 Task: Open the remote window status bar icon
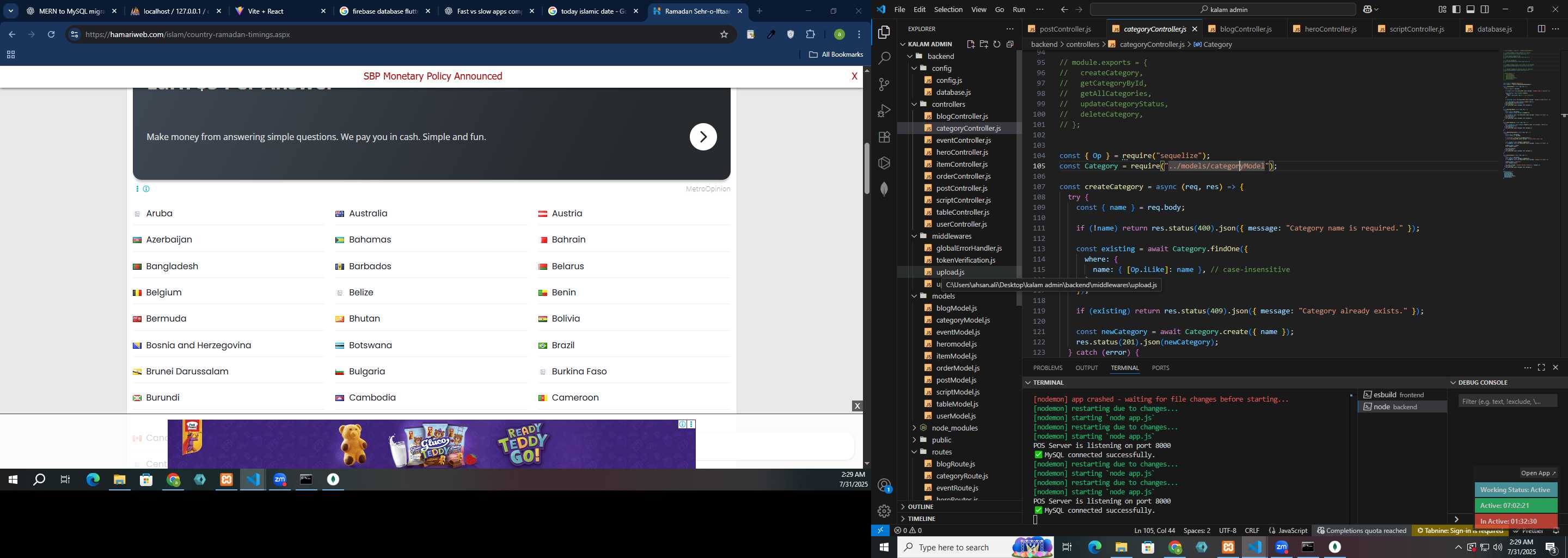880,531
